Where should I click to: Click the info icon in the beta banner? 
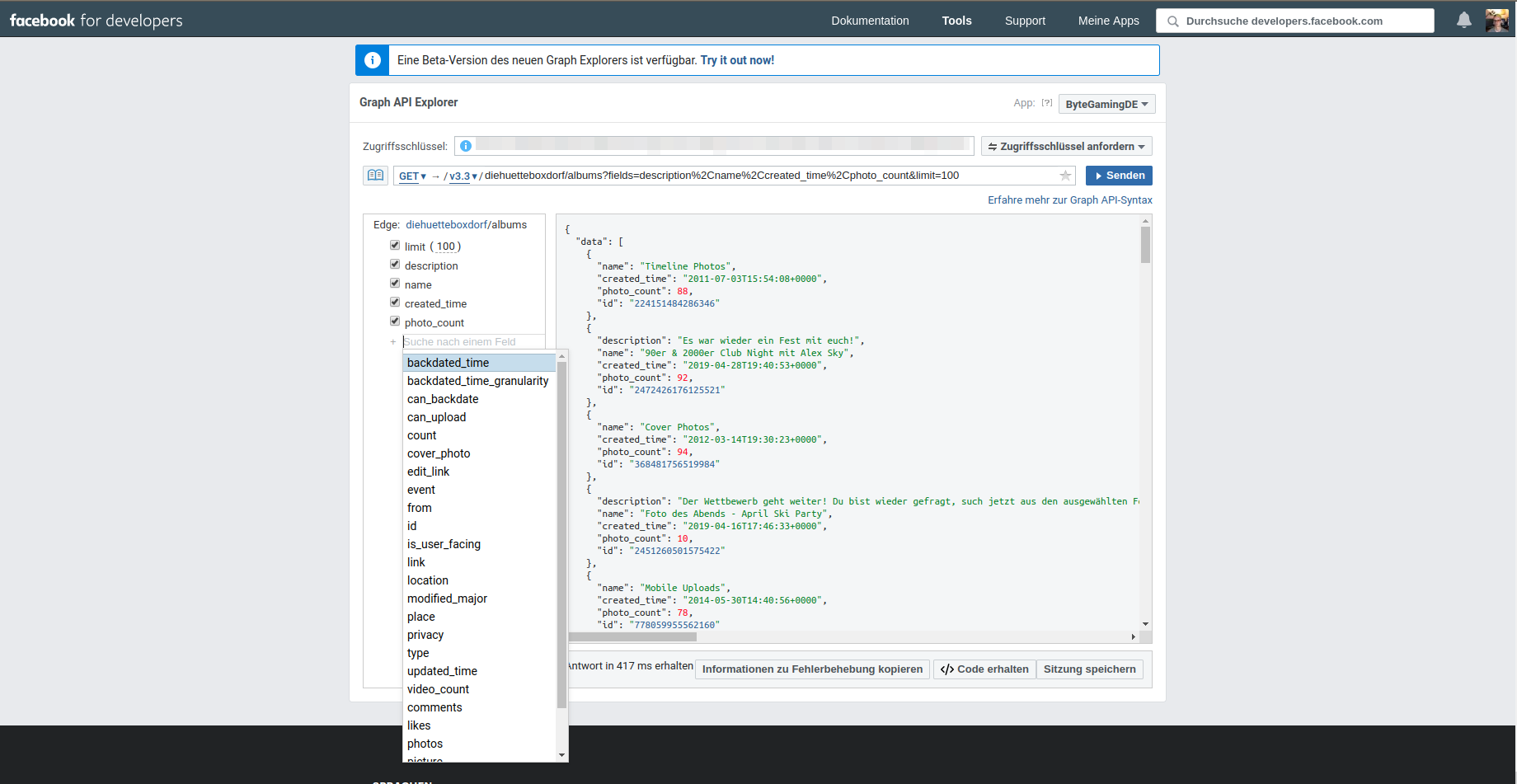click(372, 59)
